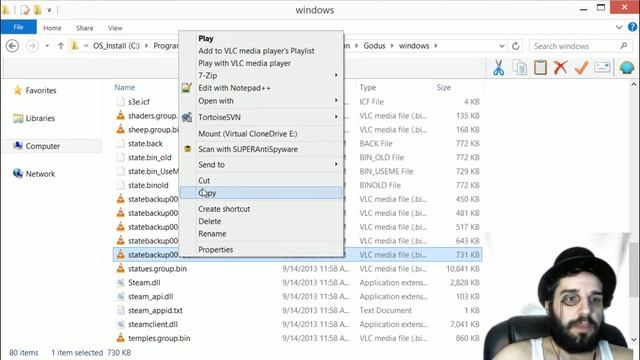Image resolution: width=640 pixels, height=360 pixels.
Task: Open Help with the question mark icon
Action: (632, 27)
